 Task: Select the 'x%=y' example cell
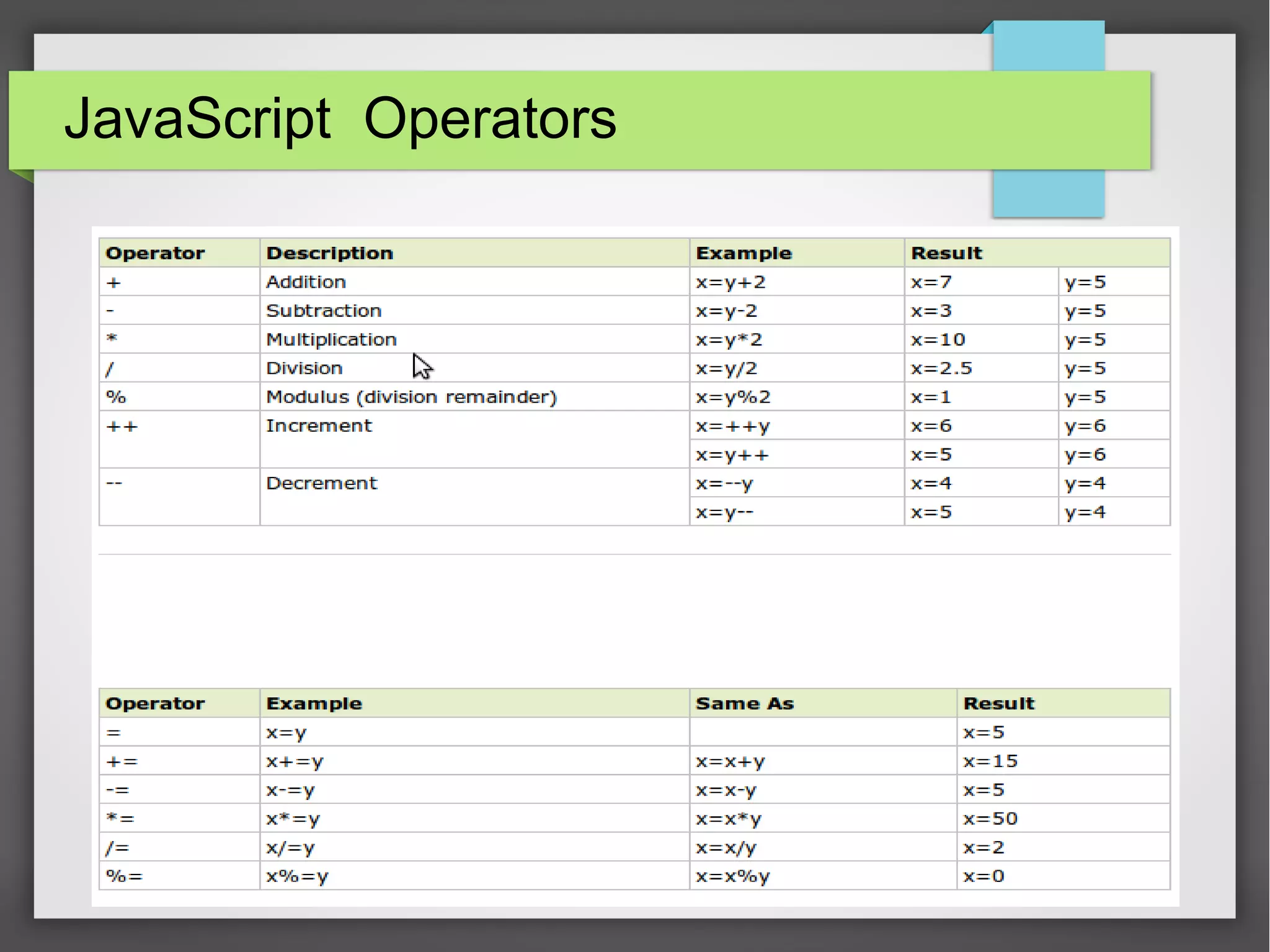click(x=474, y=876)
